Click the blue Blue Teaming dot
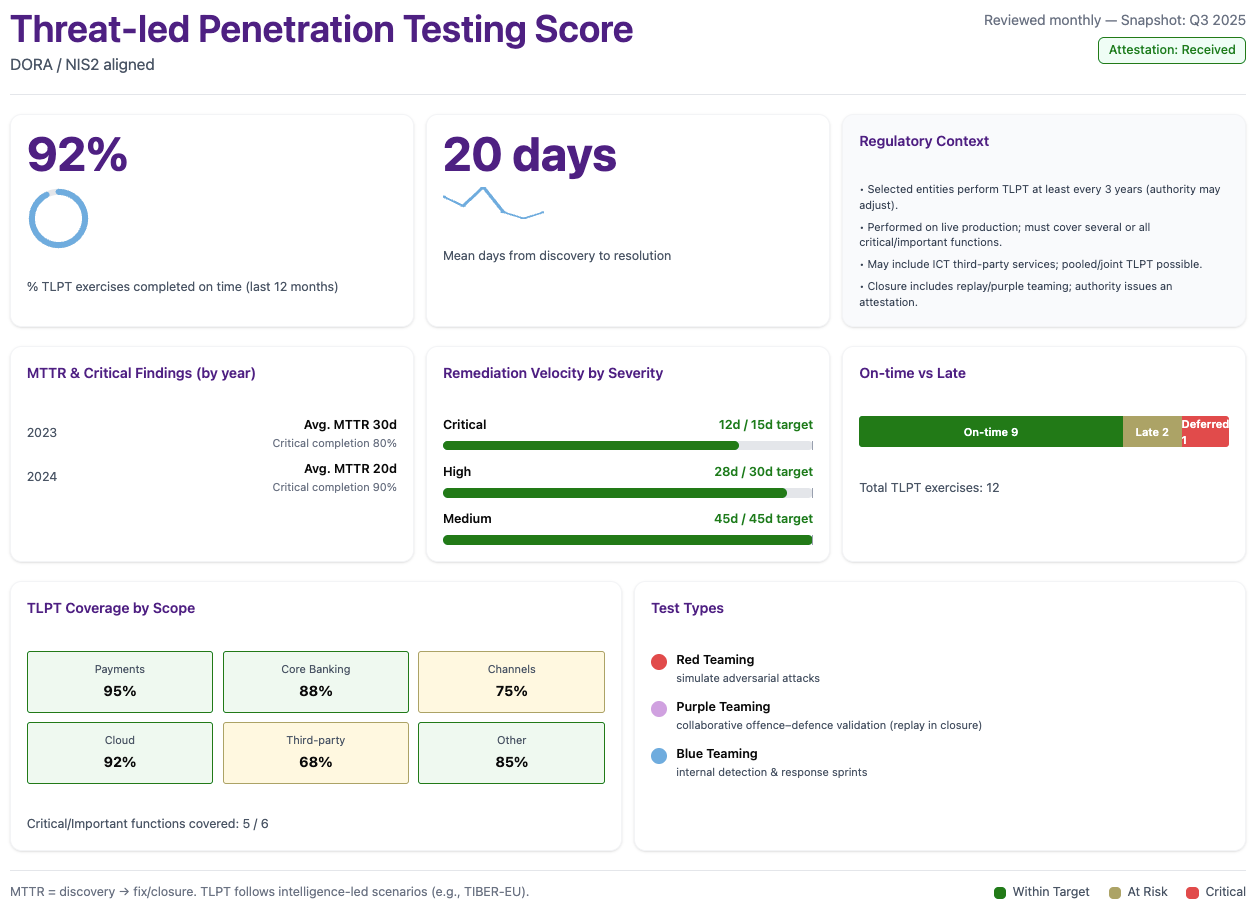The height and width of the screenshot is (911, 1258). click(x=659, y=756)
